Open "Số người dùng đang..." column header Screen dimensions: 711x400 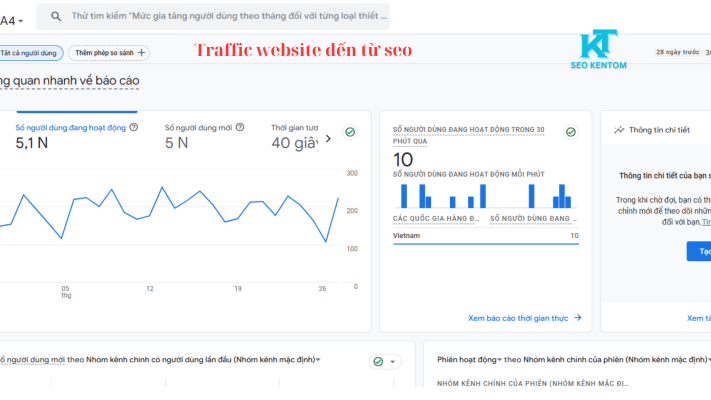point(533,219)
